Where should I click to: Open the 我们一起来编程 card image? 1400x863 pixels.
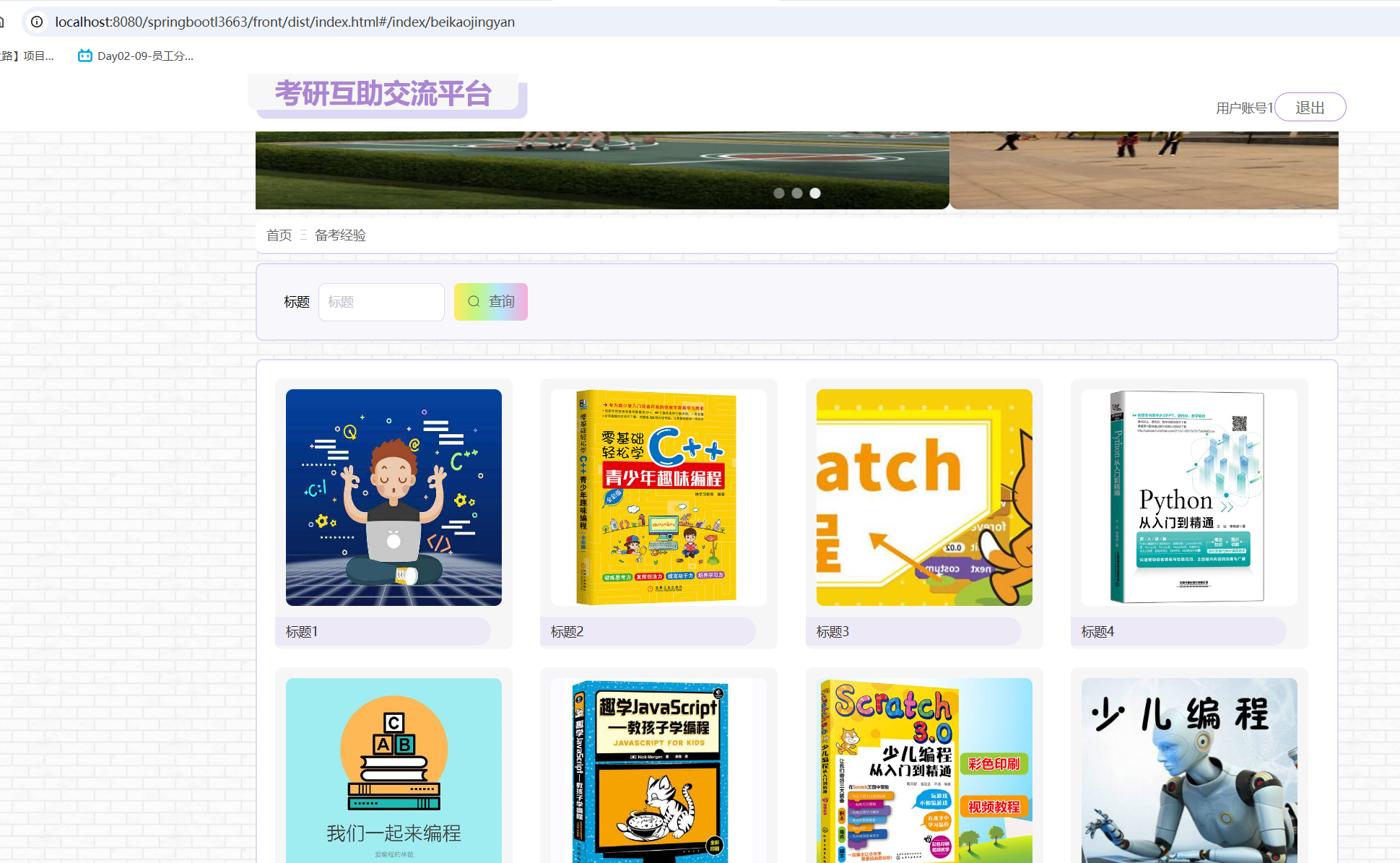tap(394, 770)
